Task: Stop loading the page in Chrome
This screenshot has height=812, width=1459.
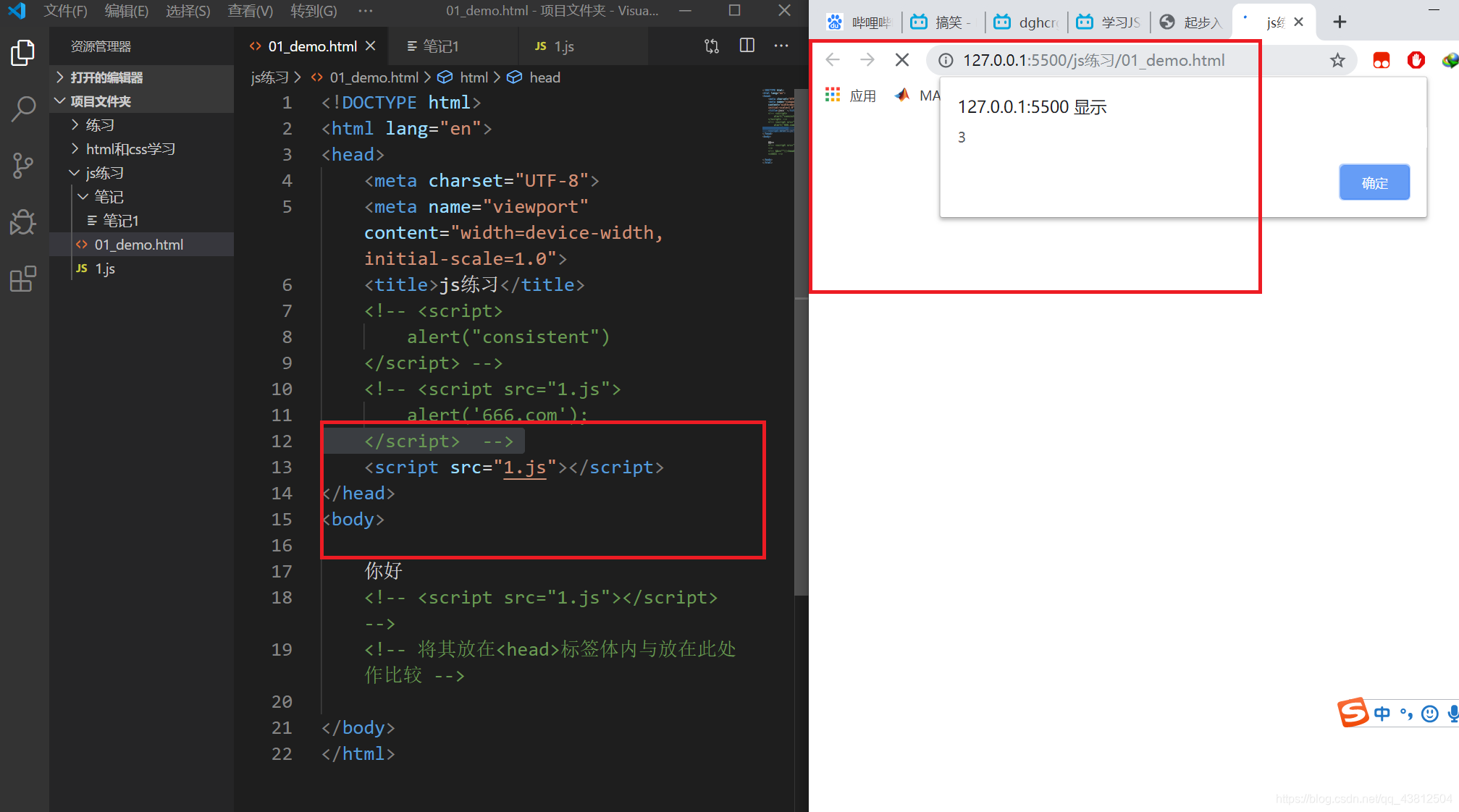Action: click(902, 60)
